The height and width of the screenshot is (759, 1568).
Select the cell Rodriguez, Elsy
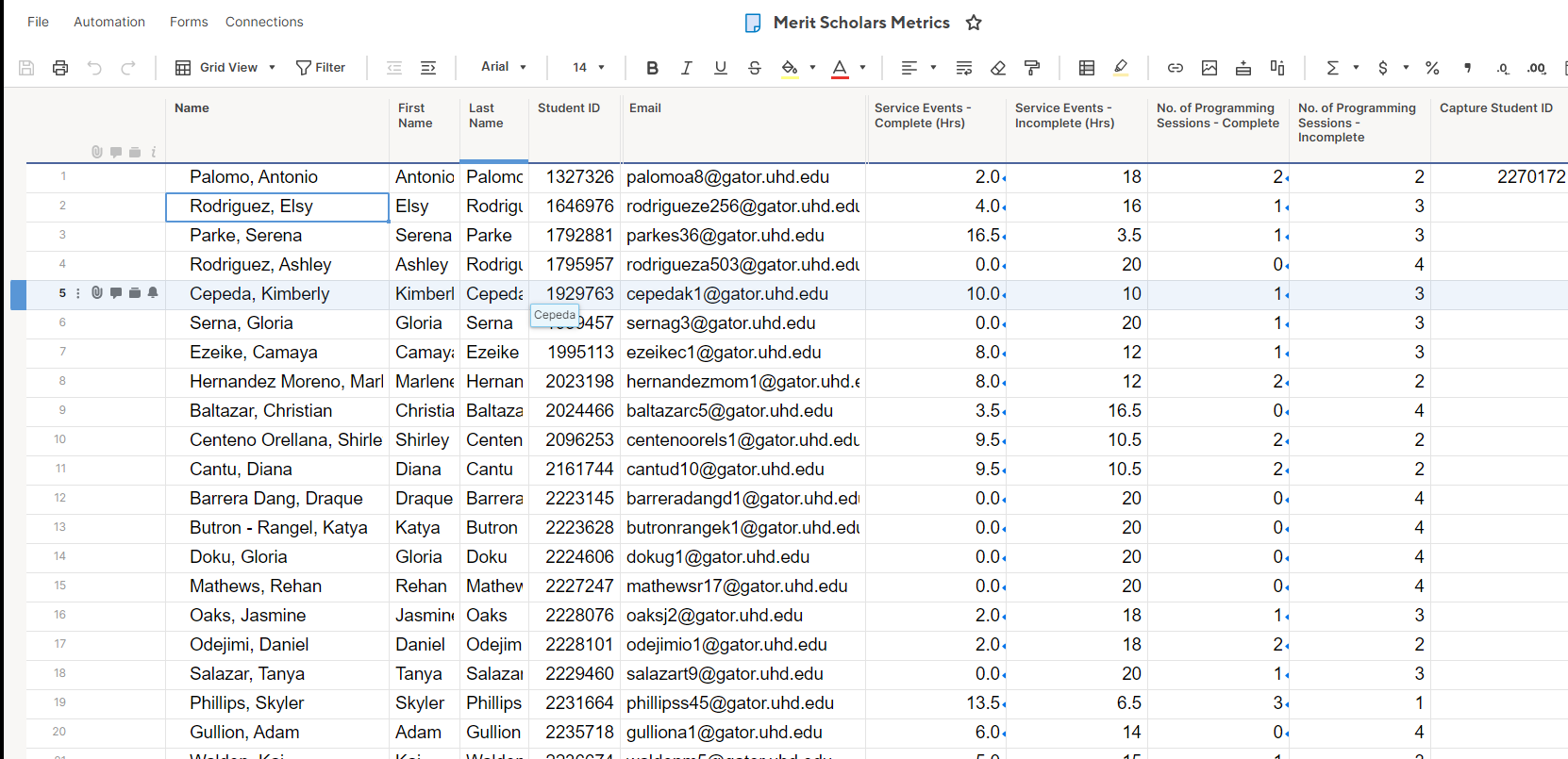(x=277, y=206)
